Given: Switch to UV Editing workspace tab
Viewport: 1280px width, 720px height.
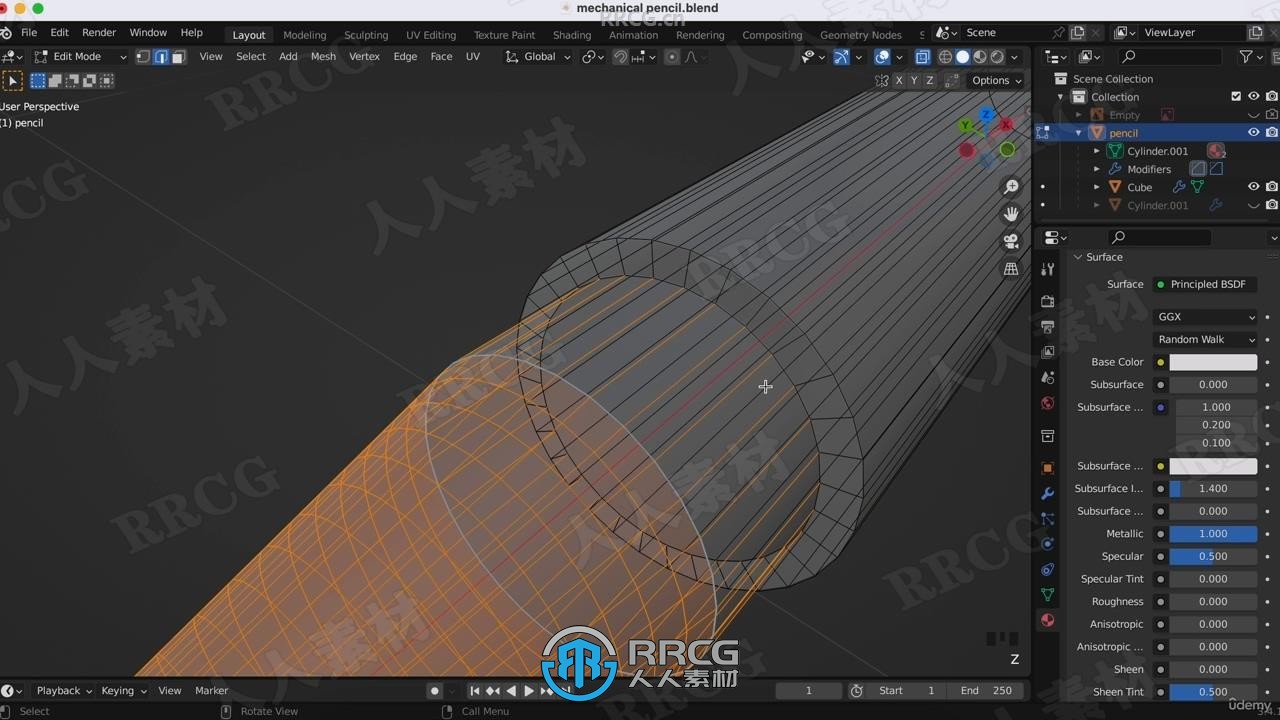Looking at the screenshot, I should 431,35.
